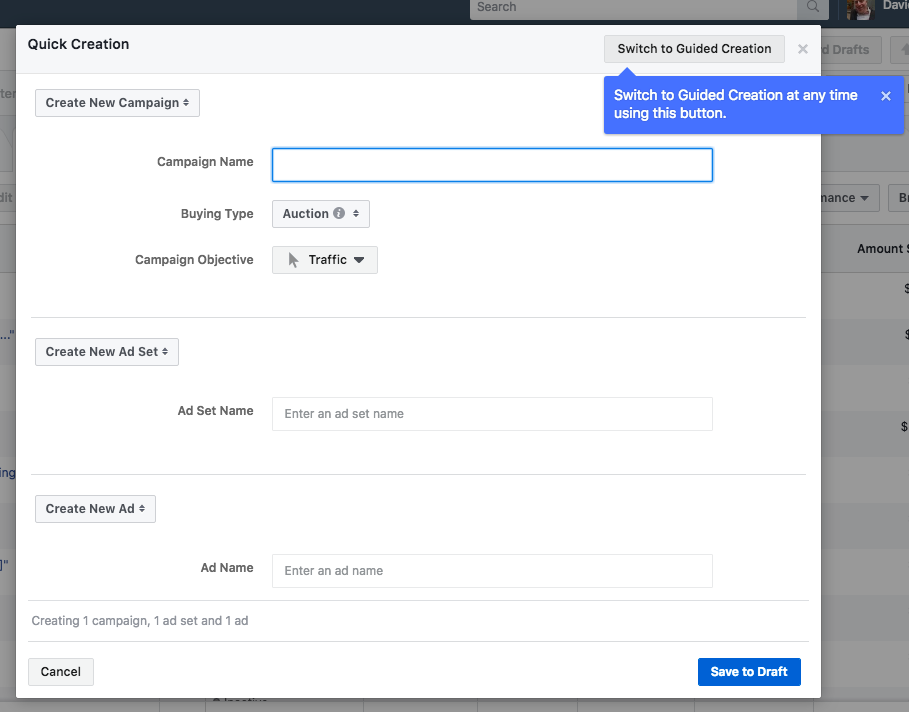Expand the Create New Campaign dropdown

[x=117, y=103]
